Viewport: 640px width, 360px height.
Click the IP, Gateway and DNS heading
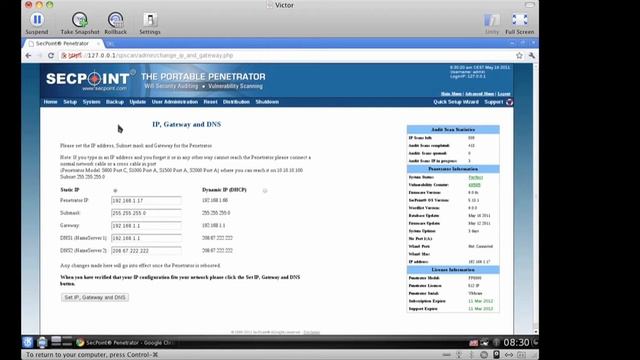coord(187,124)
